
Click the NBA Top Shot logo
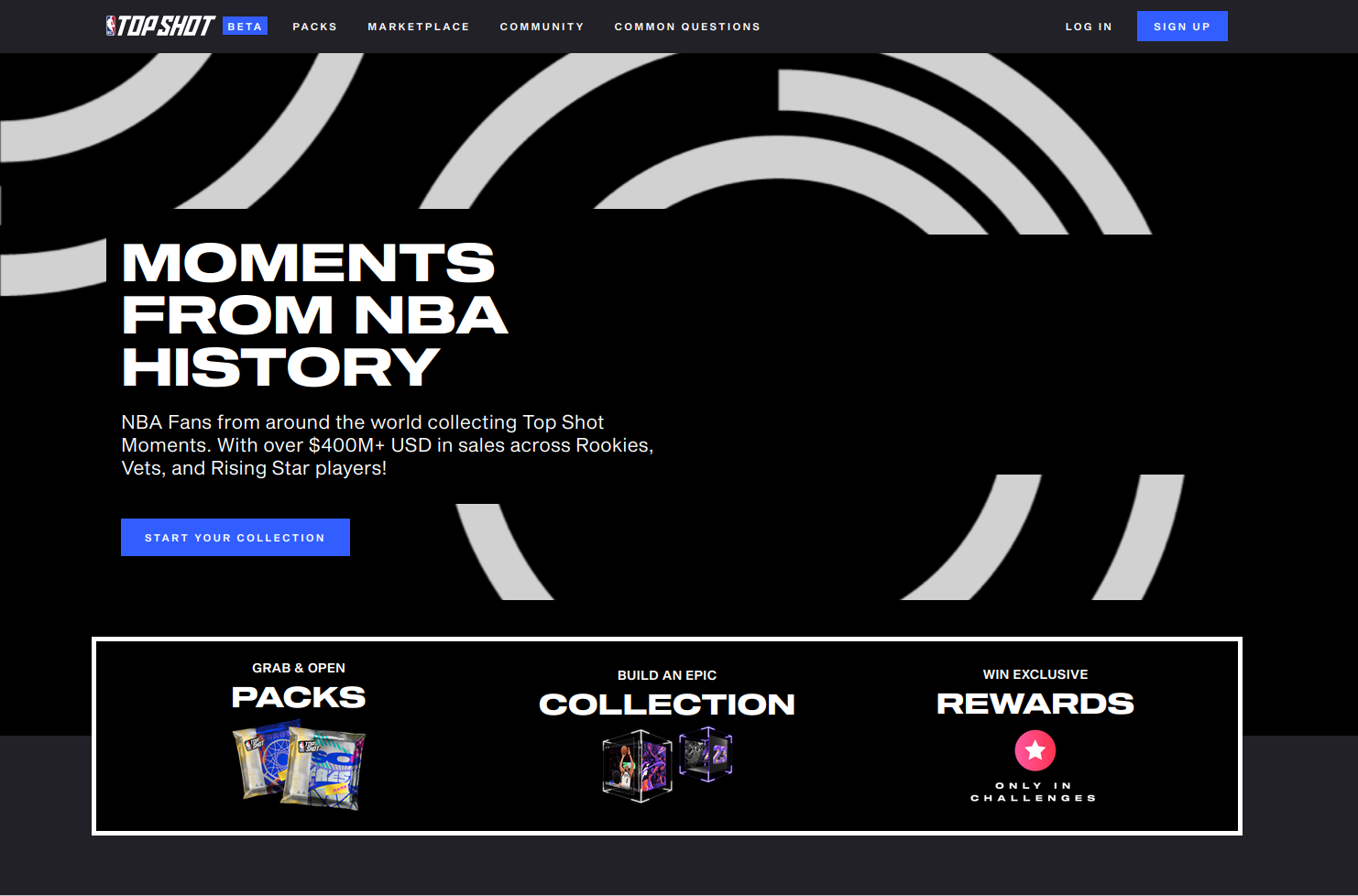pyautogui.click(x=160, y=26)
